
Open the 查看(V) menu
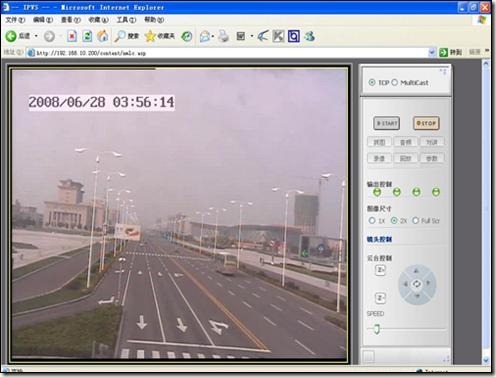pos(70,20)
